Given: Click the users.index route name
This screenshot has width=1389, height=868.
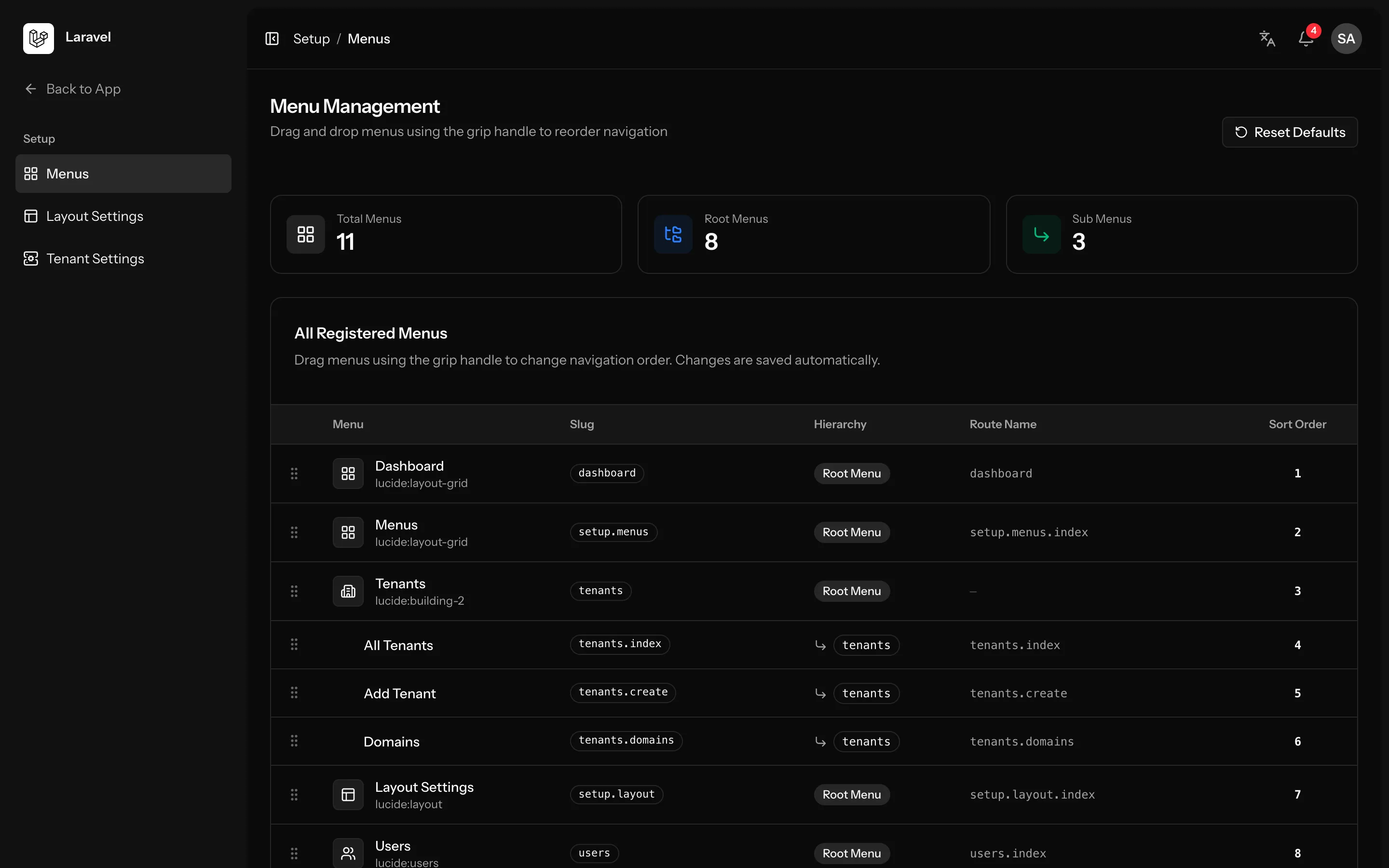Looking at the screenshot, I should (x=1008, y=854).
